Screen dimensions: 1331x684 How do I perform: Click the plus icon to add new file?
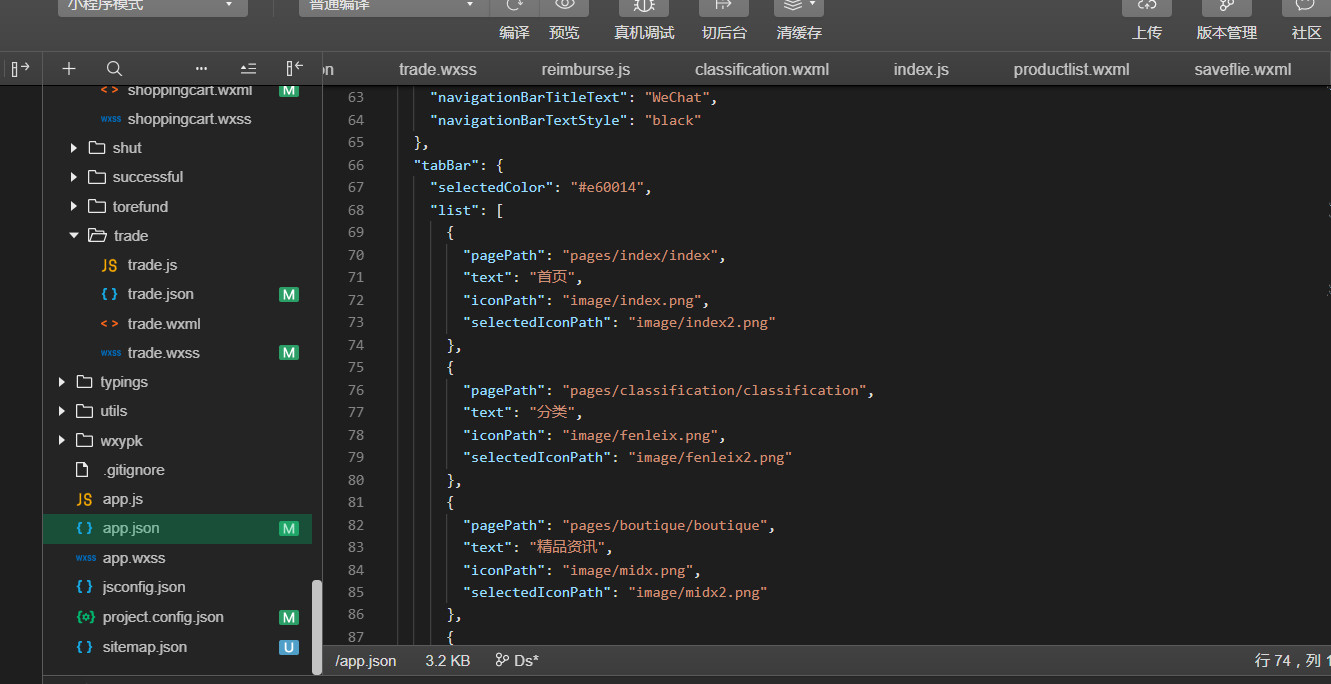pyautogui.click(x=68, y=68)
